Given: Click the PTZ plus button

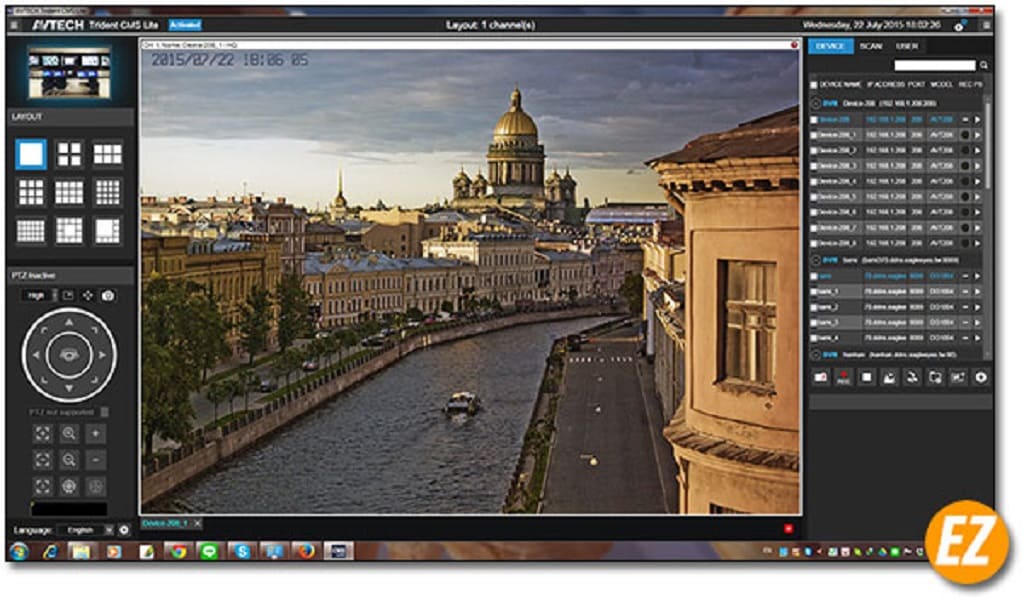Looking at the screenshot, I should (95, 434).
